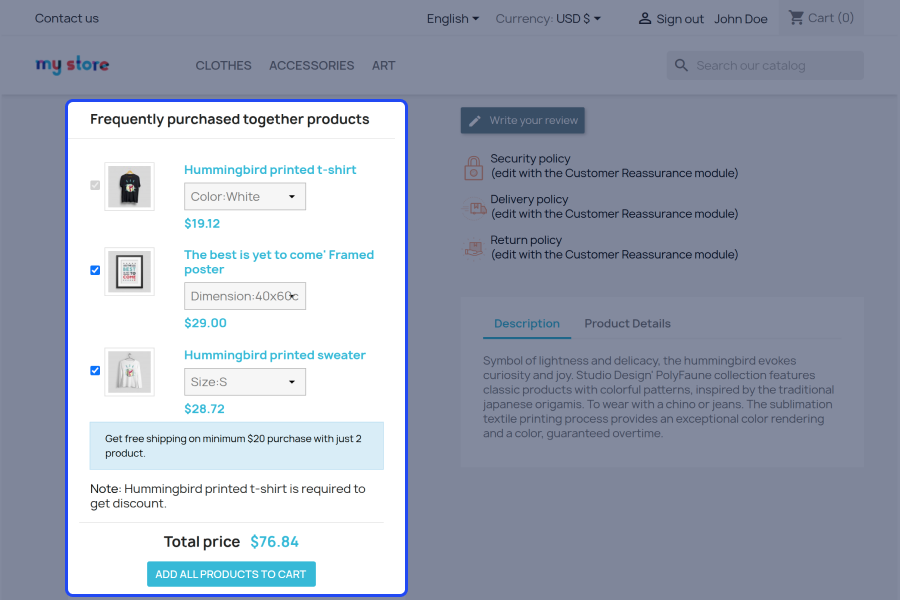Open the shopping cart icon
This screenshot has height=600, width=900.
tap(796, 18)
